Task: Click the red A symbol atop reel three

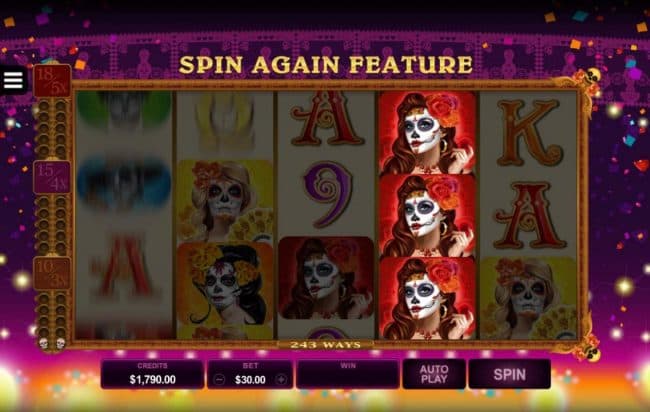Action: point(327,119)
